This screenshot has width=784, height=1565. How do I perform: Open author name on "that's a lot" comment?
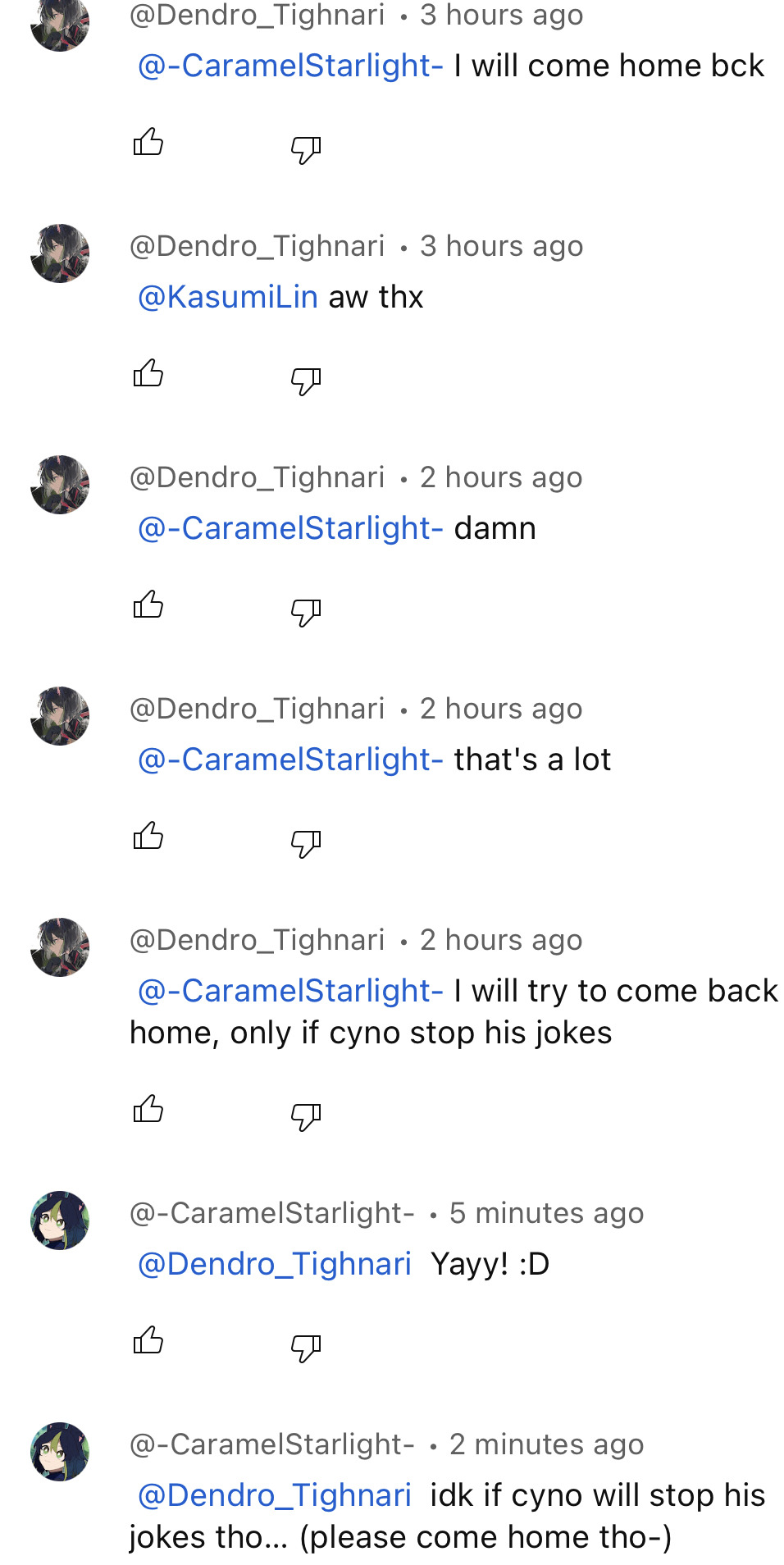[x=257, y=709]
